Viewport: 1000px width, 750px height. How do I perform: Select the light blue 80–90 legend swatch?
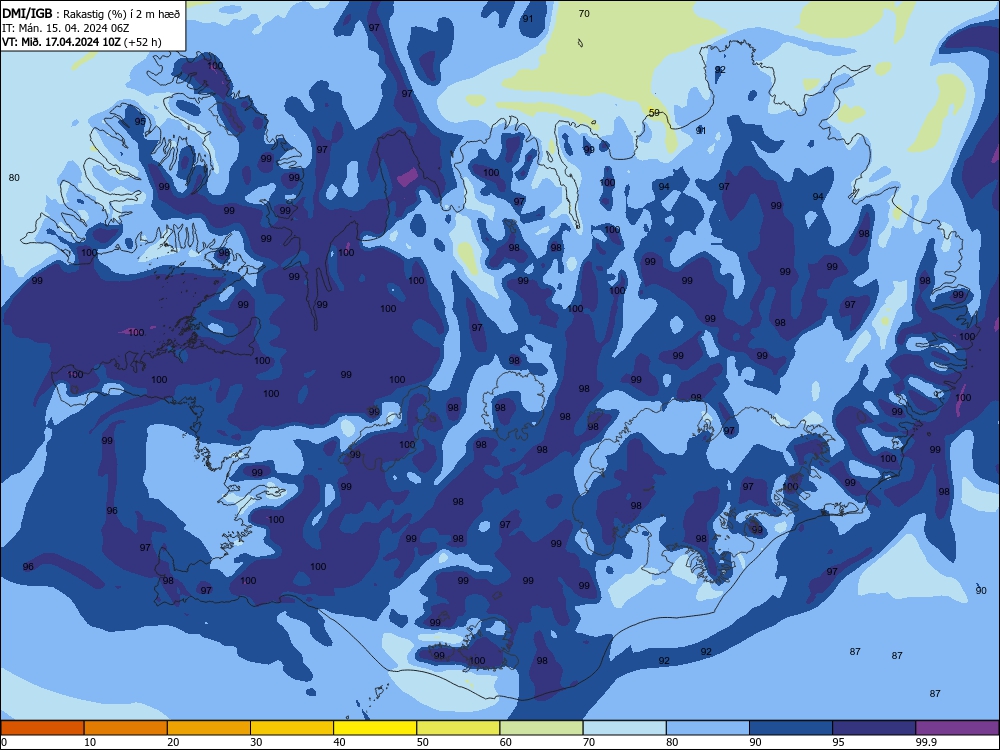point(708,728)
